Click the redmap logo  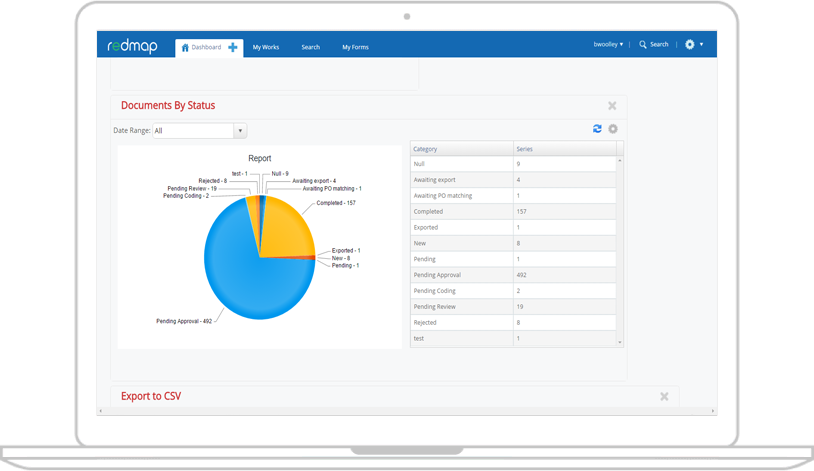pyautogui.click(x=132, y=46)
